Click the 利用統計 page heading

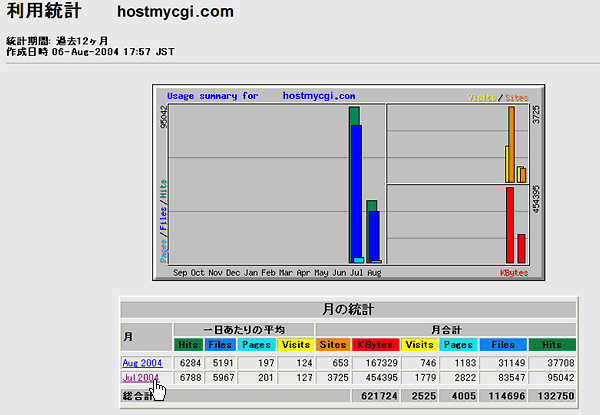coord(44,11)
